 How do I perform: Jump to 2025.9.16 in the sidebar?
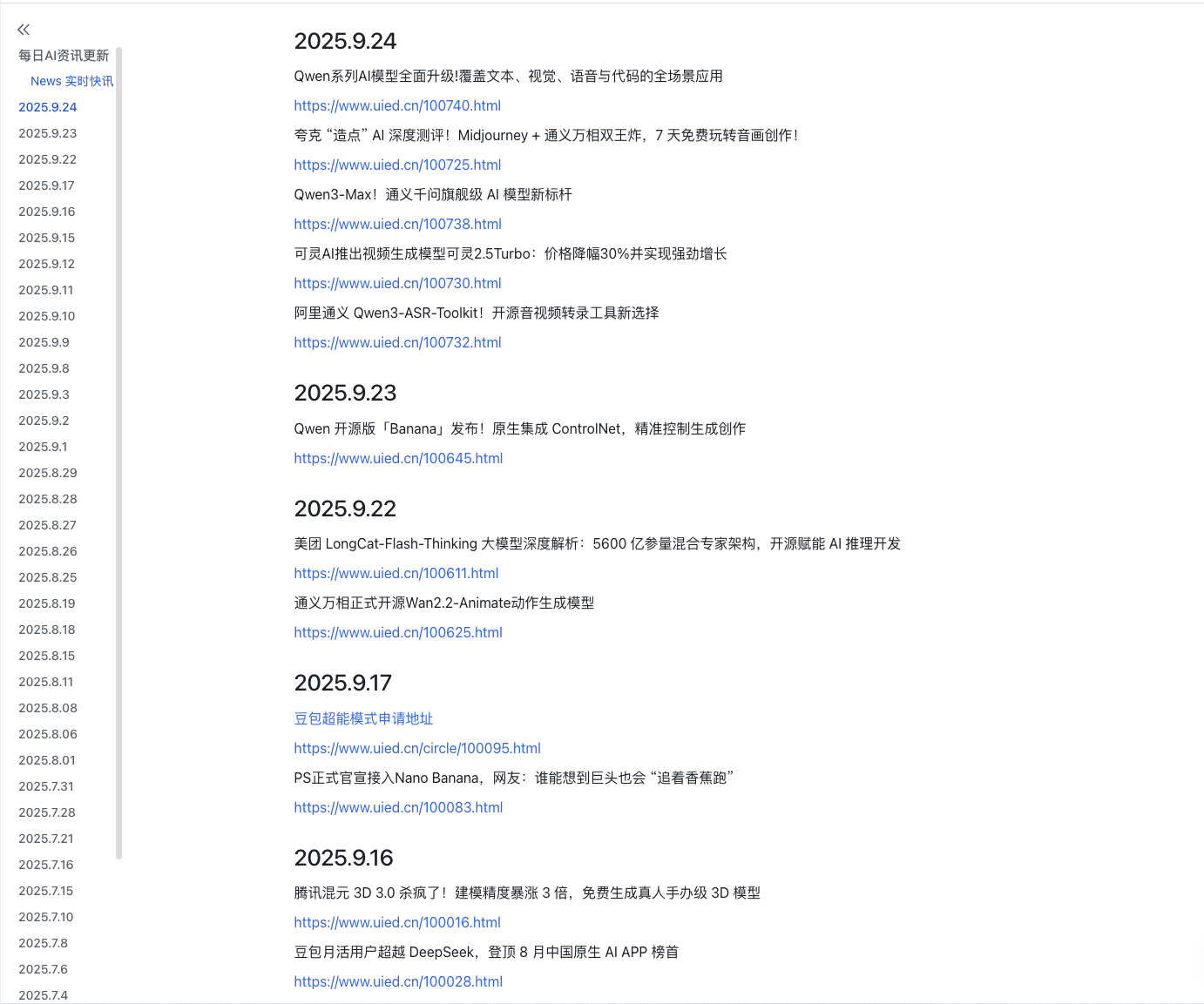point(47,212)
